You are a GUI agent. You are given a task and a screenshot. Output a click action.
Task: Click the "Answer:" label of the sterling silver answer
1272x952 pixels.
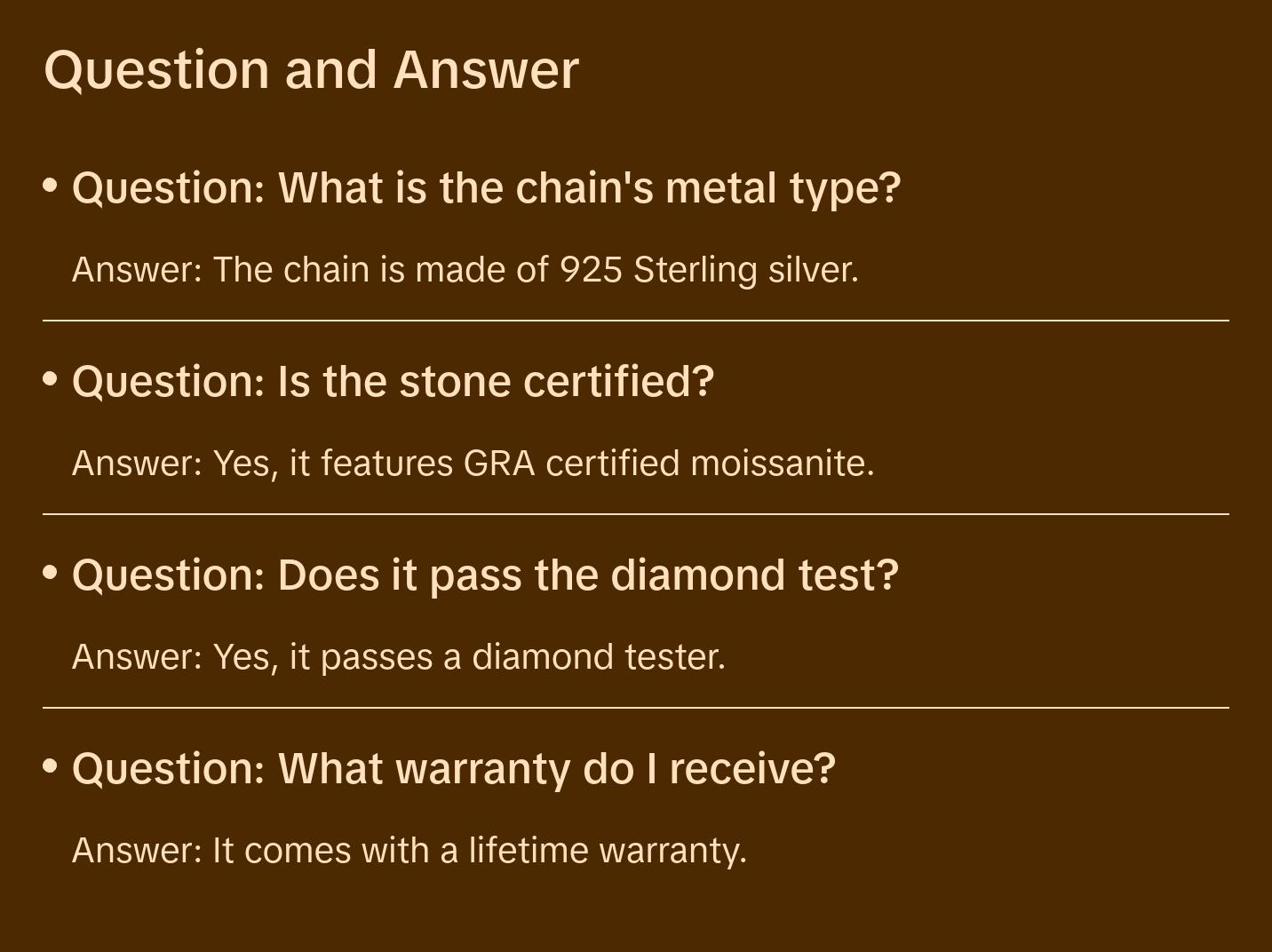click(138, 270)
